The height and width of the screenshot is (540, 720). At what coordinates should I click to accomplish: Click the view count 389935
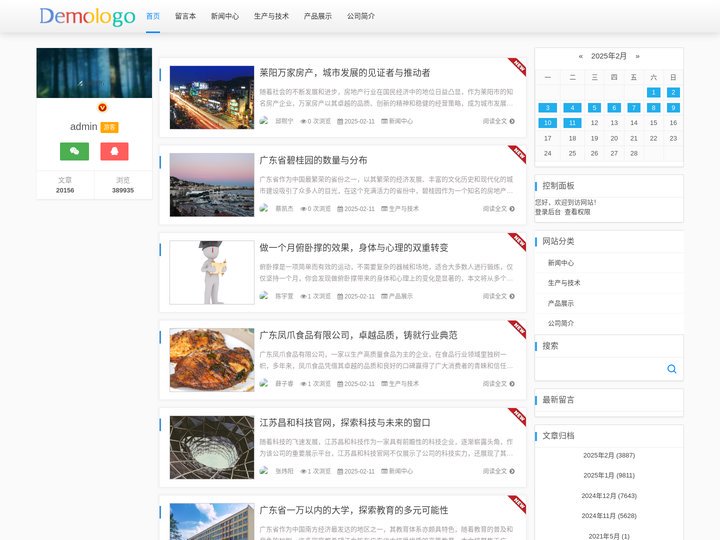[123, 190]
